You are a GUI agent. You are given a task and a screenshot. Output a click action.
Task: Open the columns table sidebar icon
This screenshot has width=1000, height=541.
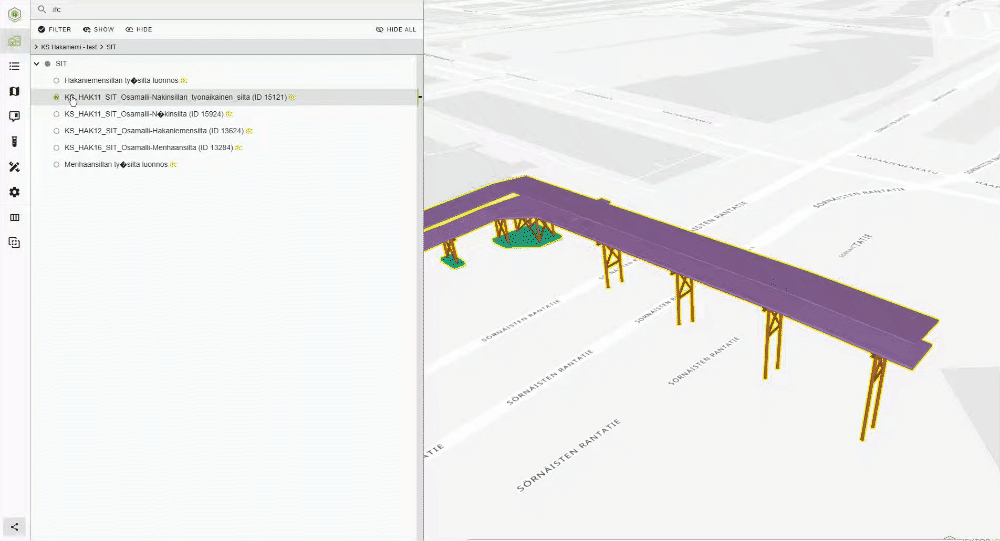point(15,218)
